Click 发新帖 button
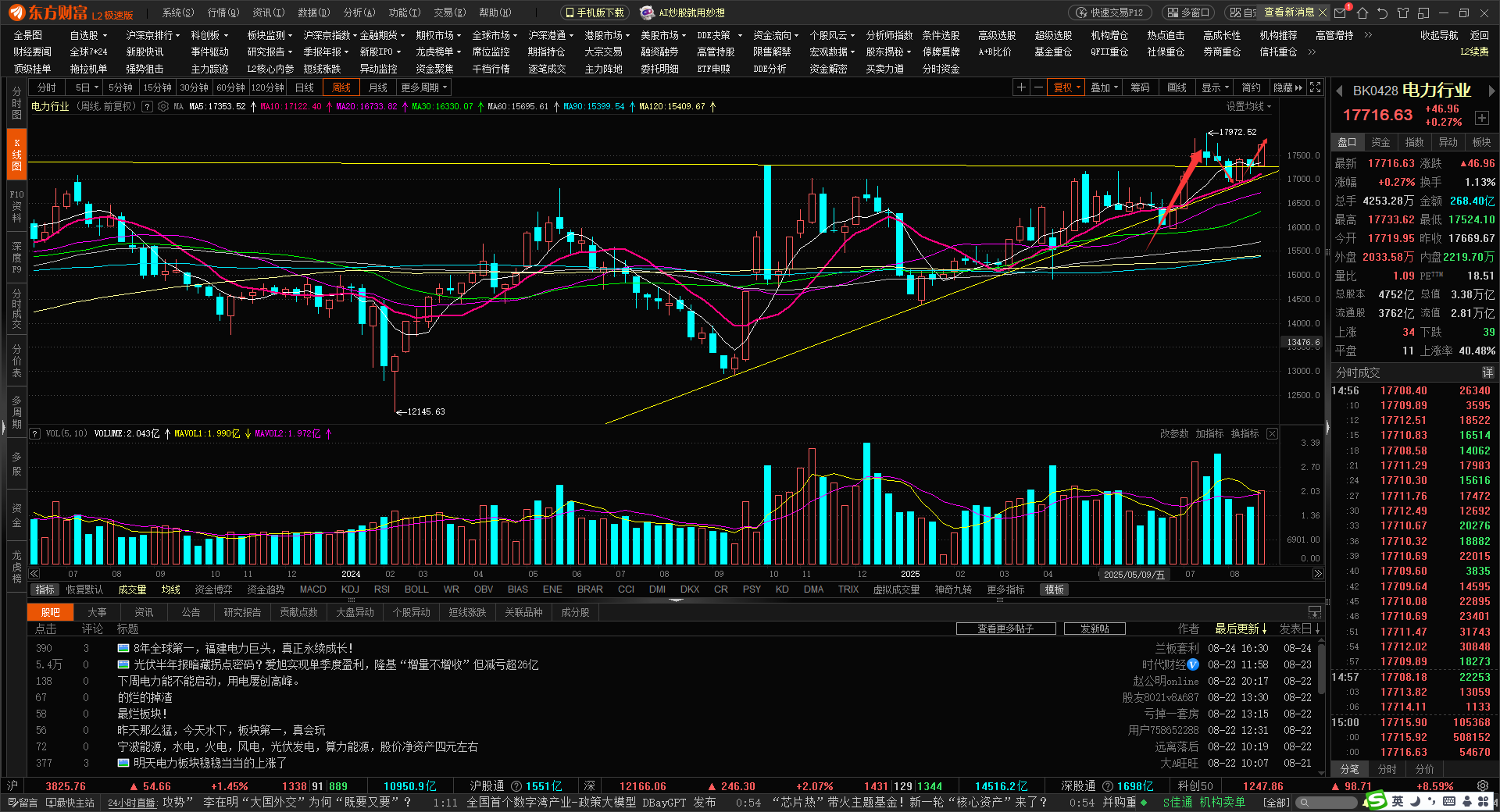This screenshot has height=812, width=1500. pos(1095,629)
